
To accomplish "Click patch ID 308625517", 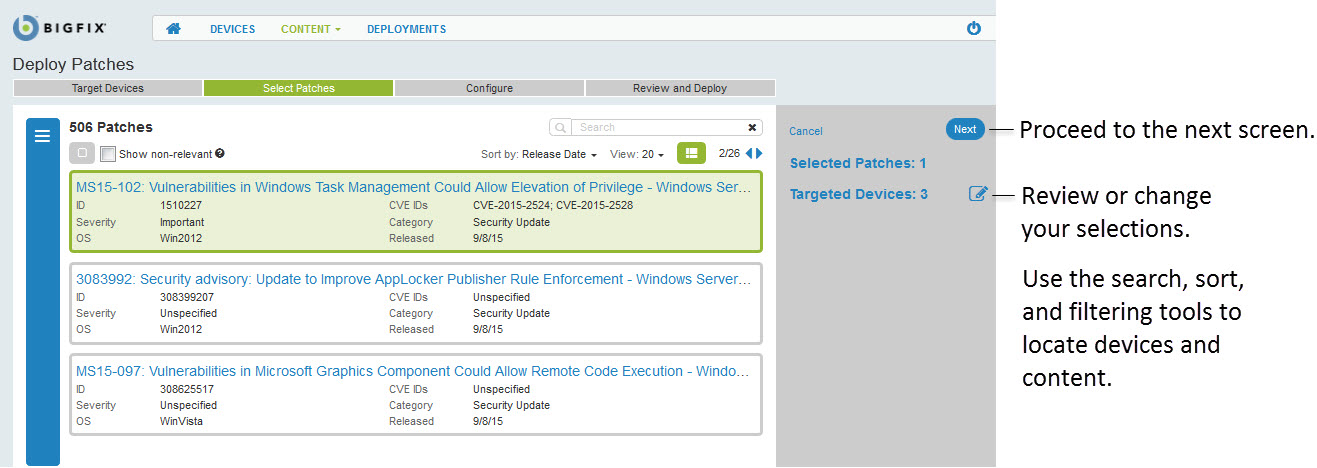I will (x=187, y=390).
